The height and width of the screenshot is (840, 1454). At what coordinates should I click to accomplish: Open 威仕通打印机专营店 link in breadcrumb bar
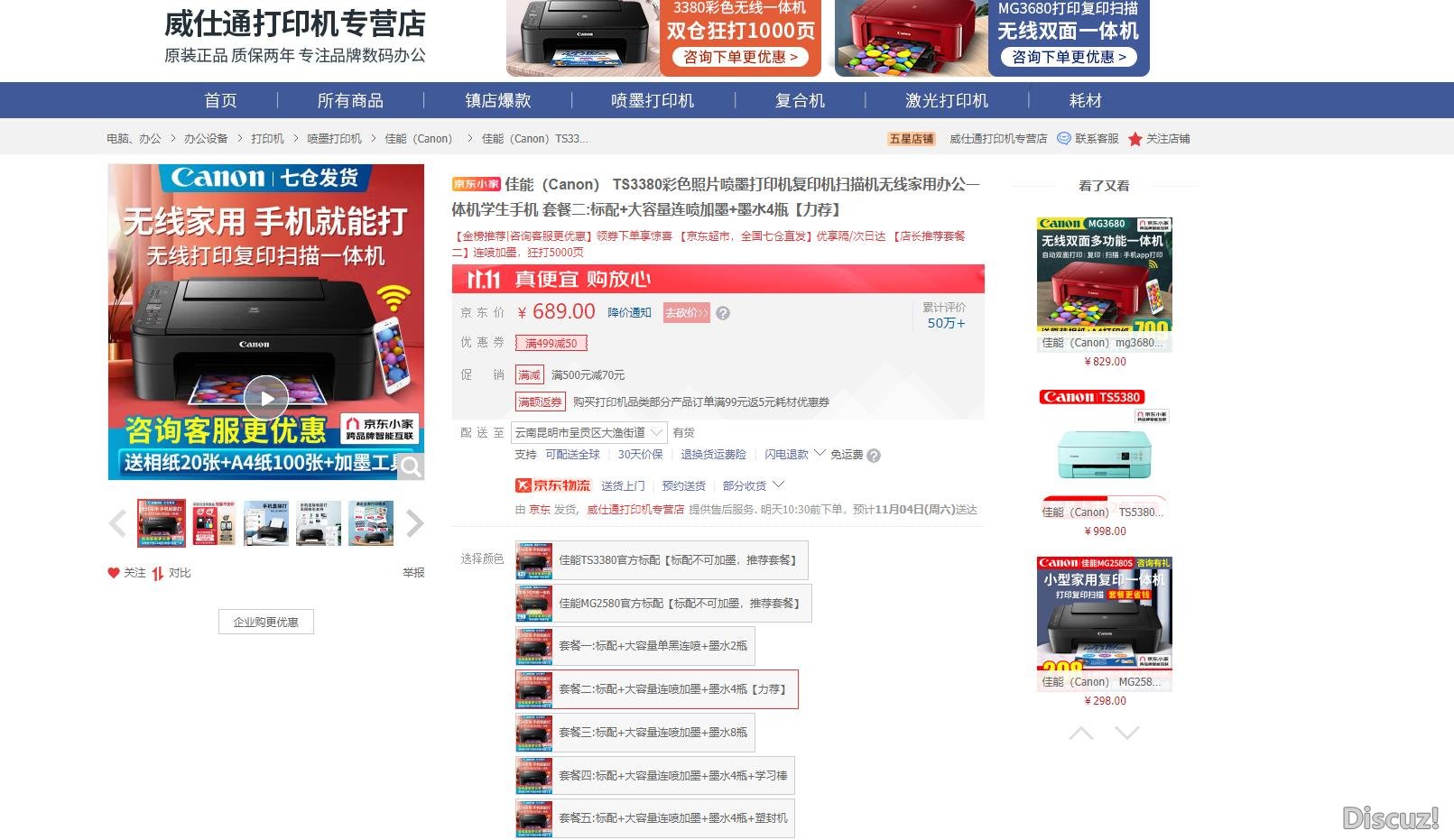coord(998,139)
